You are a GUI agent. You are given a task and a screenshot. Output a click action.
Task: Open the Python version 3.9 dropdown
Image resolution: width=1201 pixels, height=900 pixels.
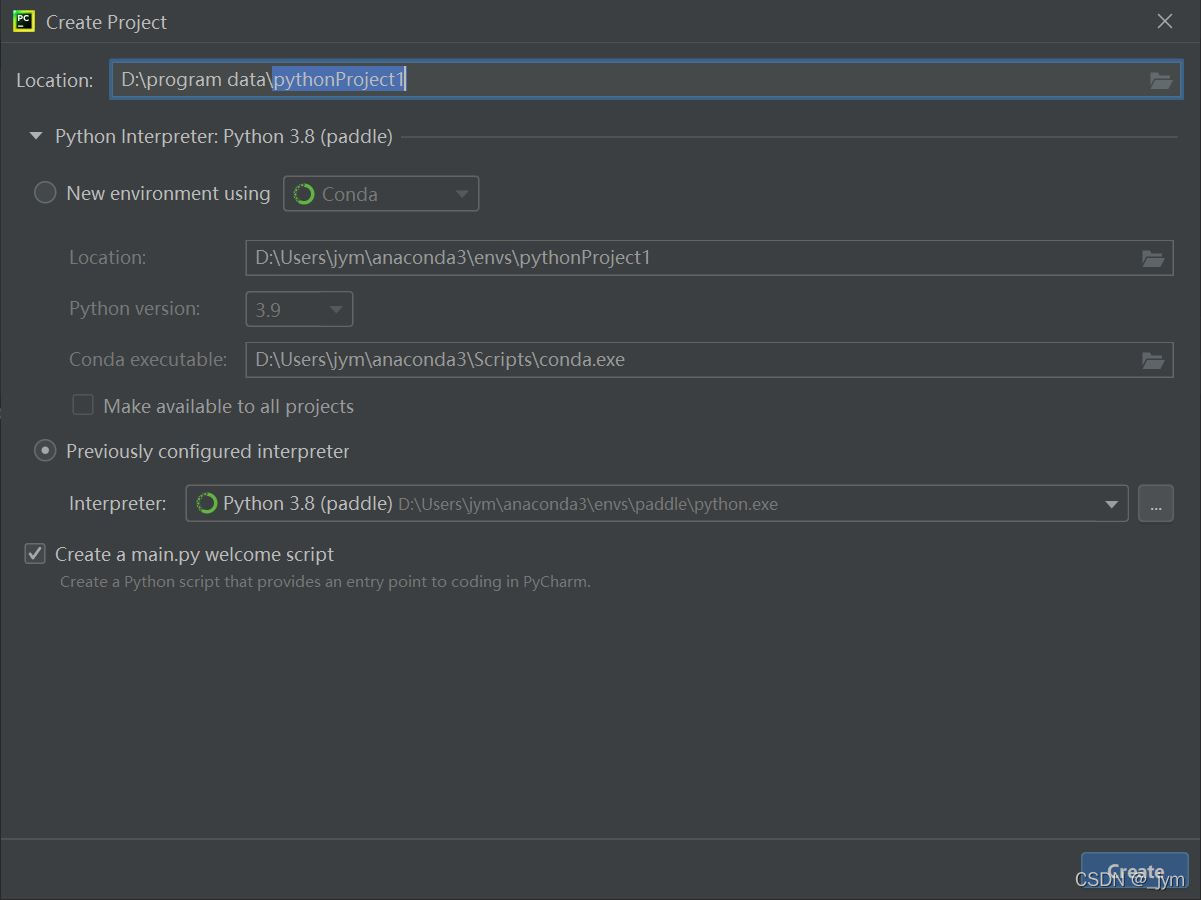point(299,309)
